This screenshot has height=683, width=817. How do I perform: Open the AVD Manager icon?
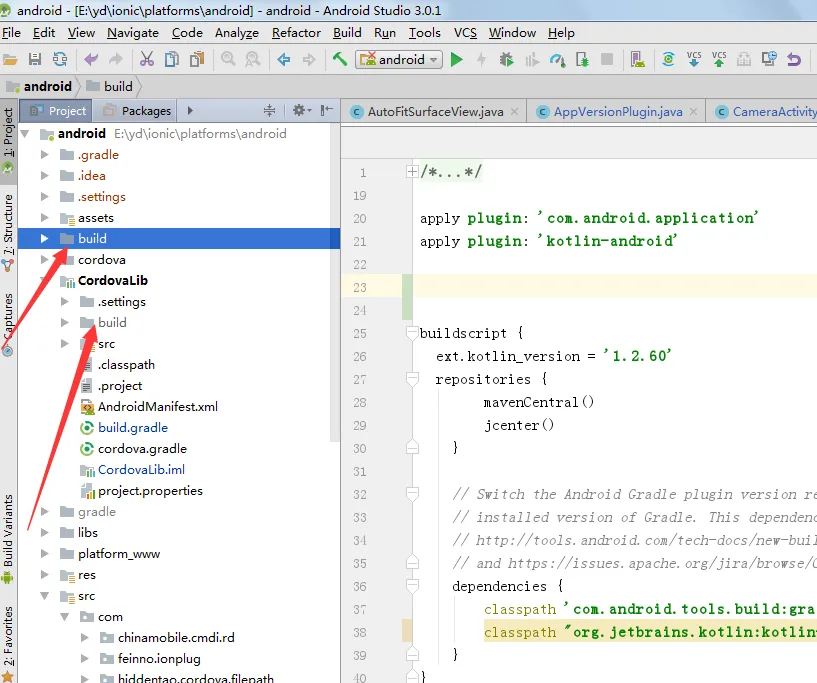click(x=638, y=59)
